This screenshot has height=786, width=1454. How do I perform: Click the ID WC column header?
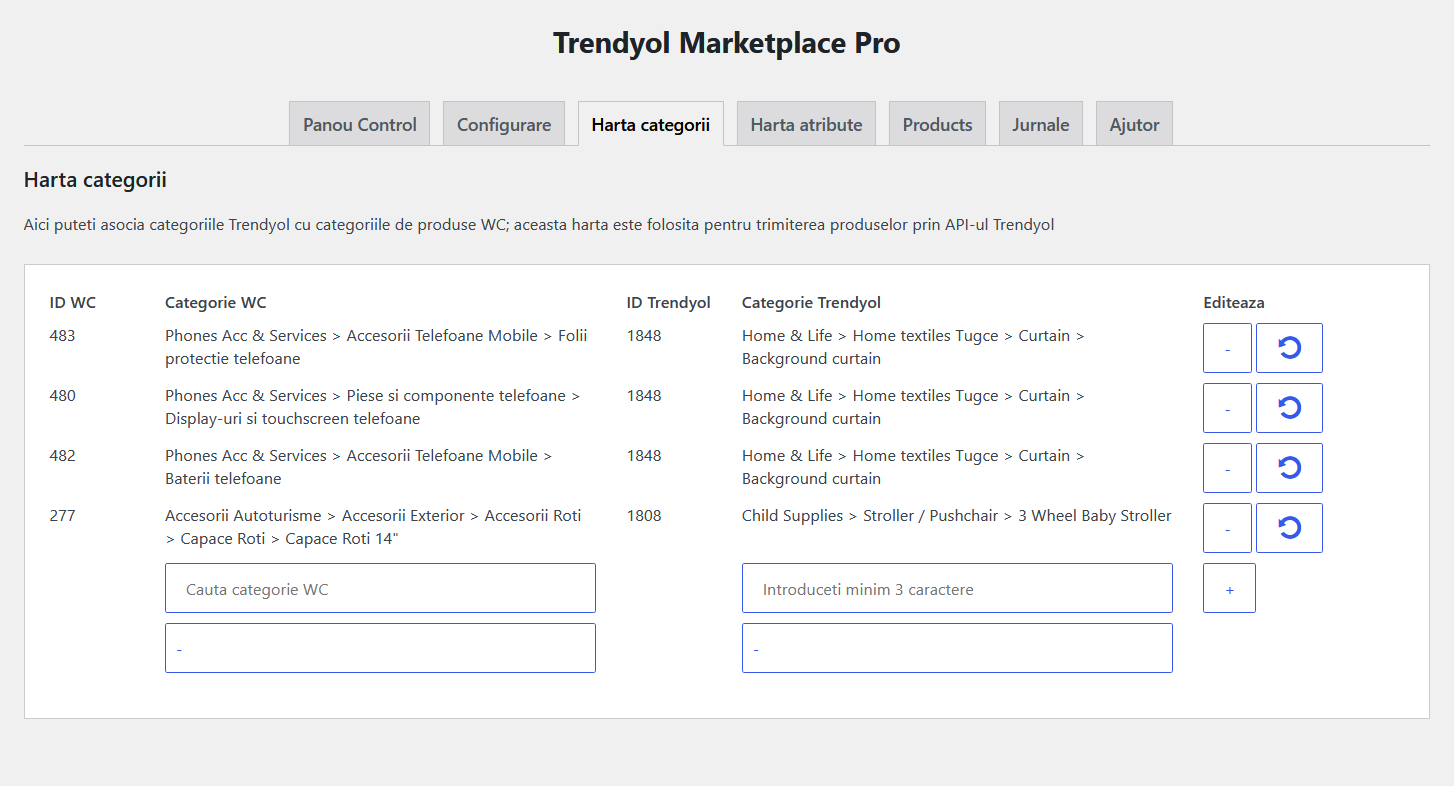(x=73, y=303)
